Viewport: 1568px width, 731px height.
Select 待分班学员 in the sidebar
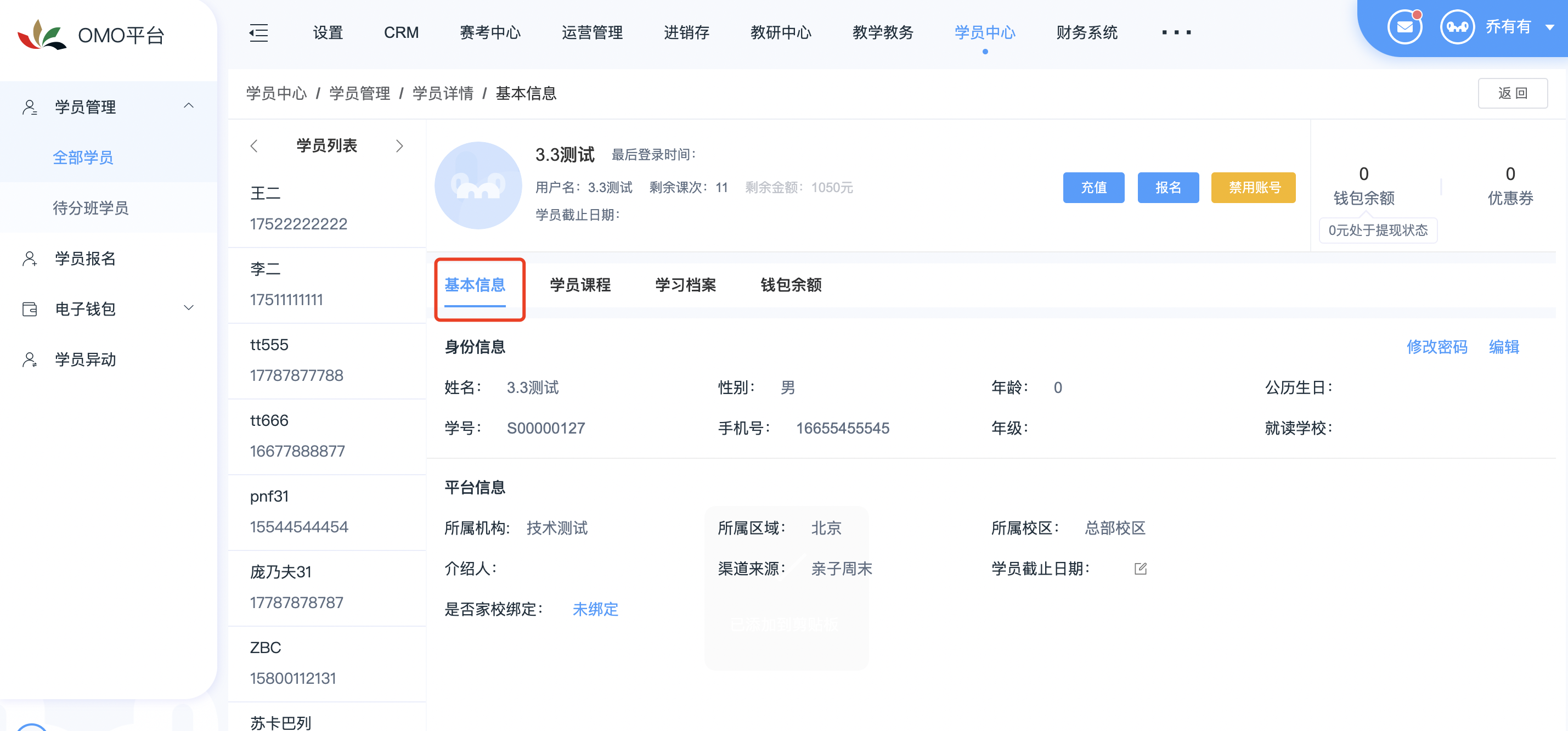click(91, 208)
